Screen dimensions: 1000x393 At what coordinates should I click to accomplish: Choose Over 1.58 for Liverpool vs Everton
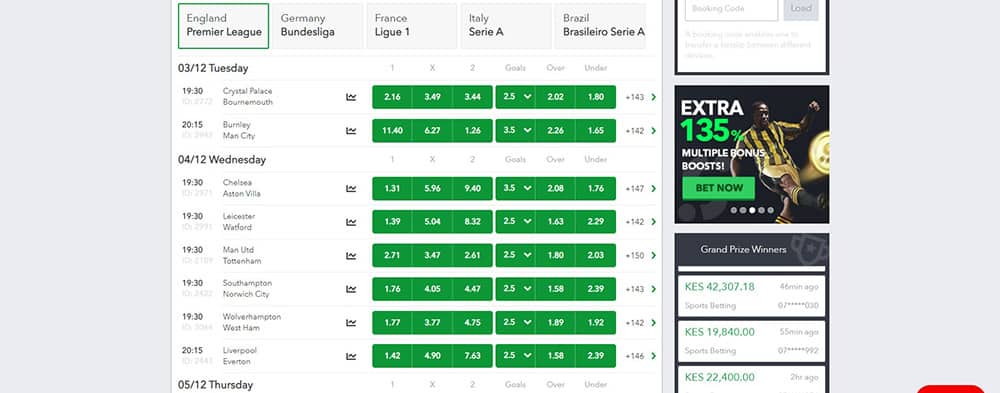coord(555,356)
